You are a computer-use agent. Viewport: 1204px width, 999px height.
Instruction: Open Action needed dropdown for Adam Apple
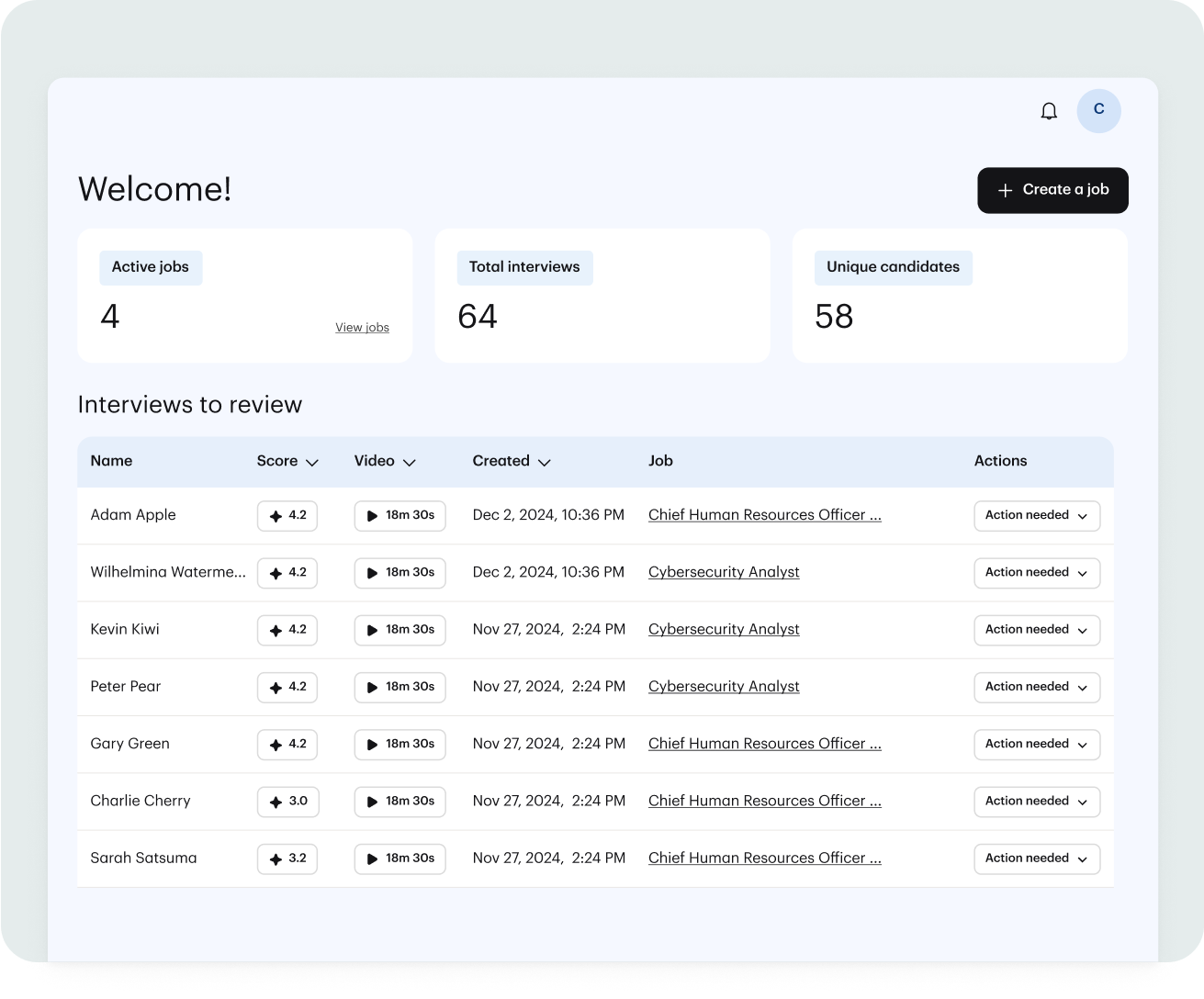click(1036, 515)
